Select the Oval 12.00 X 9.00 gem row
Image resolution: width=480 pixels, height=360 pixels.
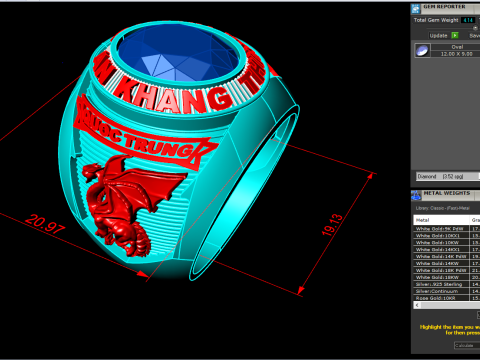pyautogui.click(x=447, y=51)
